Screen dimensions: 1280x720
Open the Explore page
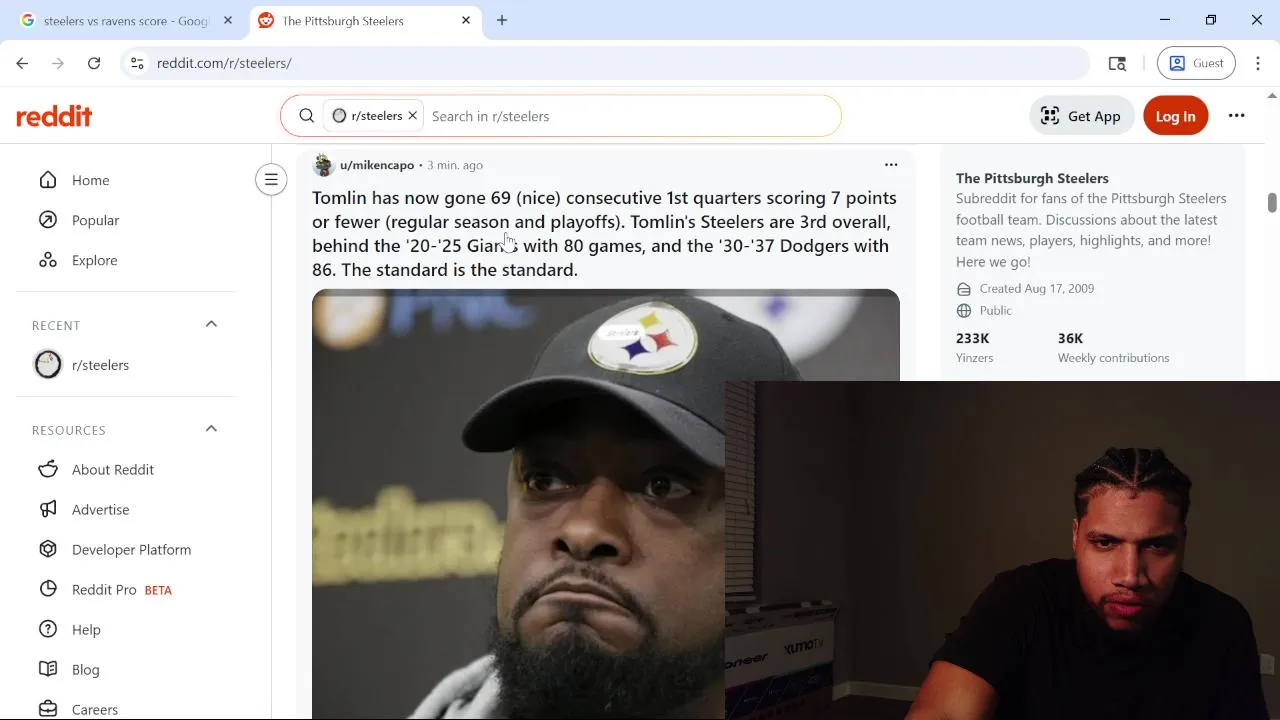click(x=94, y=260)
